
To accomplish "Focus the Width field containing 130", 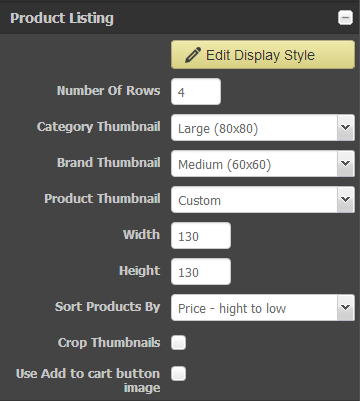I will 201,236.
